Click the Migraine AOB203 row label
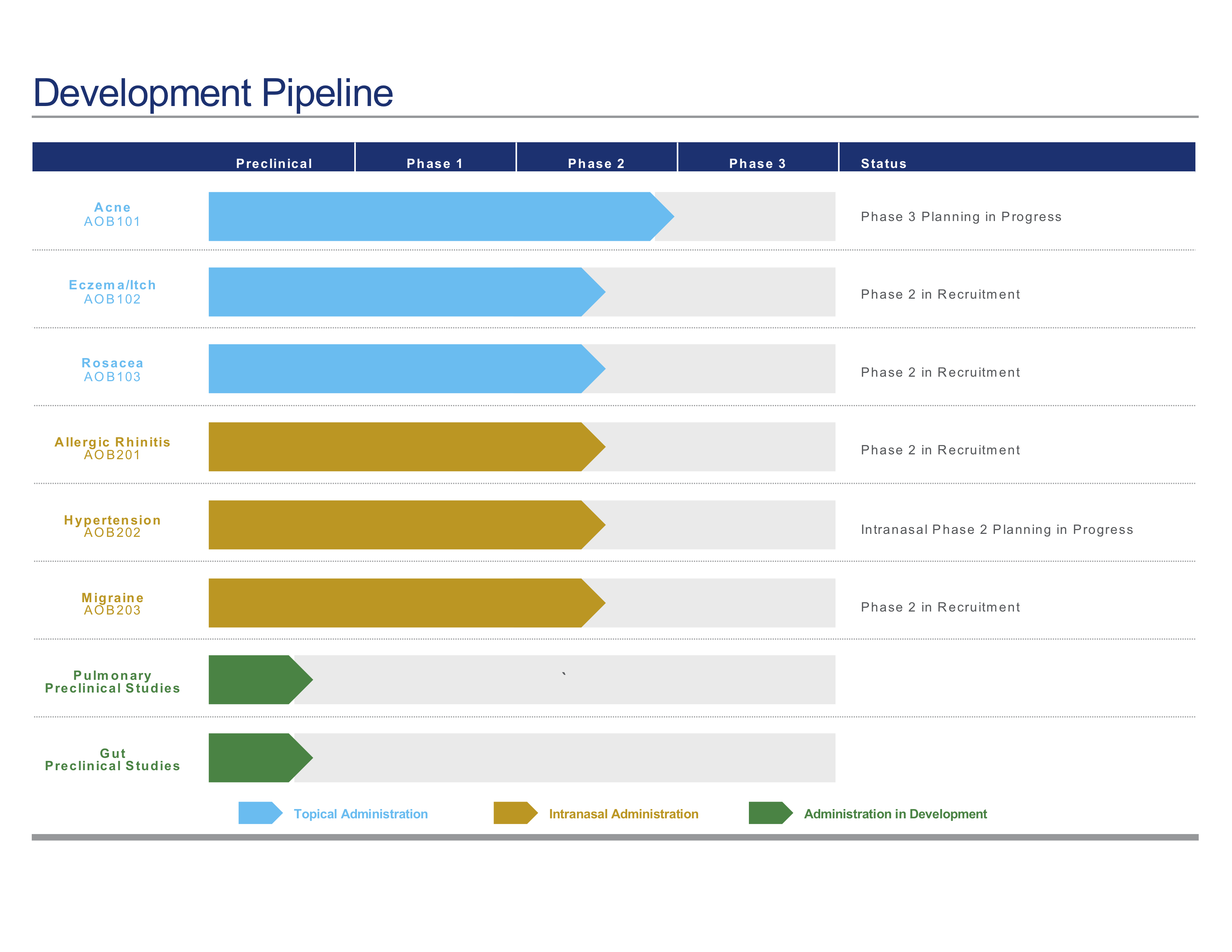1232x952 pixels. pos(112,603)
